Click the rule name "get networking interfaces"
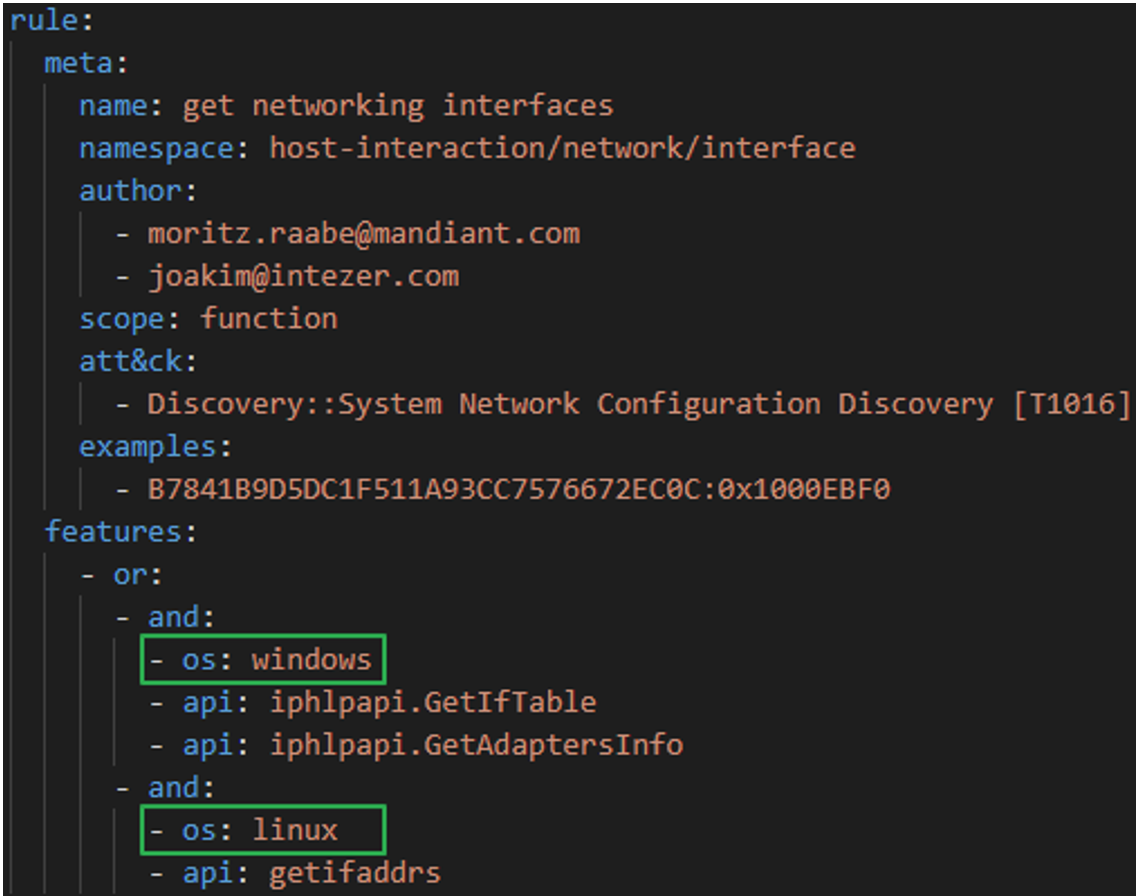Viewport: 1136px width, 896px height. pos(397,105)
